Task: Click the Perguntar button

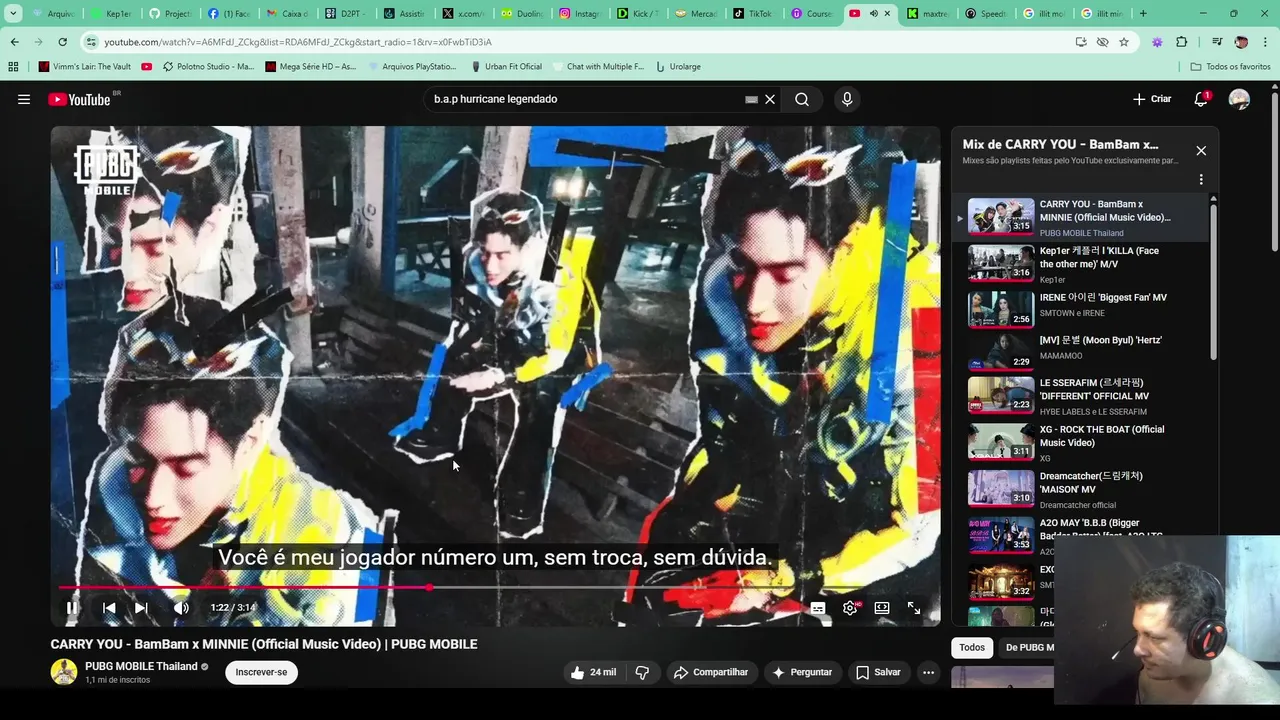Action: 802,672
